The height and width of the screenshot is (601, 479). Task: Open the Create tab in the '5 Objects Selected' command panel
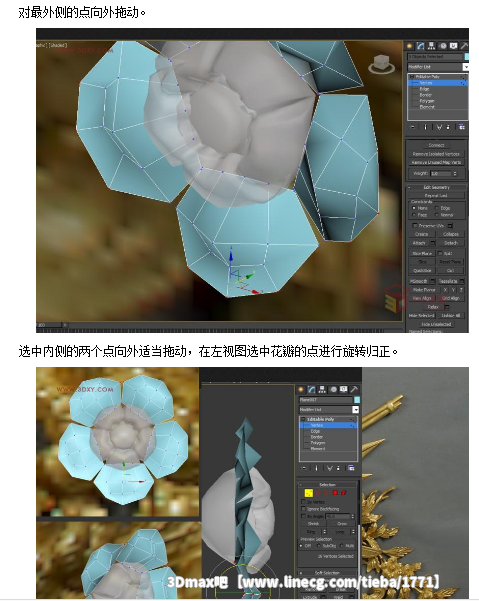409,46
